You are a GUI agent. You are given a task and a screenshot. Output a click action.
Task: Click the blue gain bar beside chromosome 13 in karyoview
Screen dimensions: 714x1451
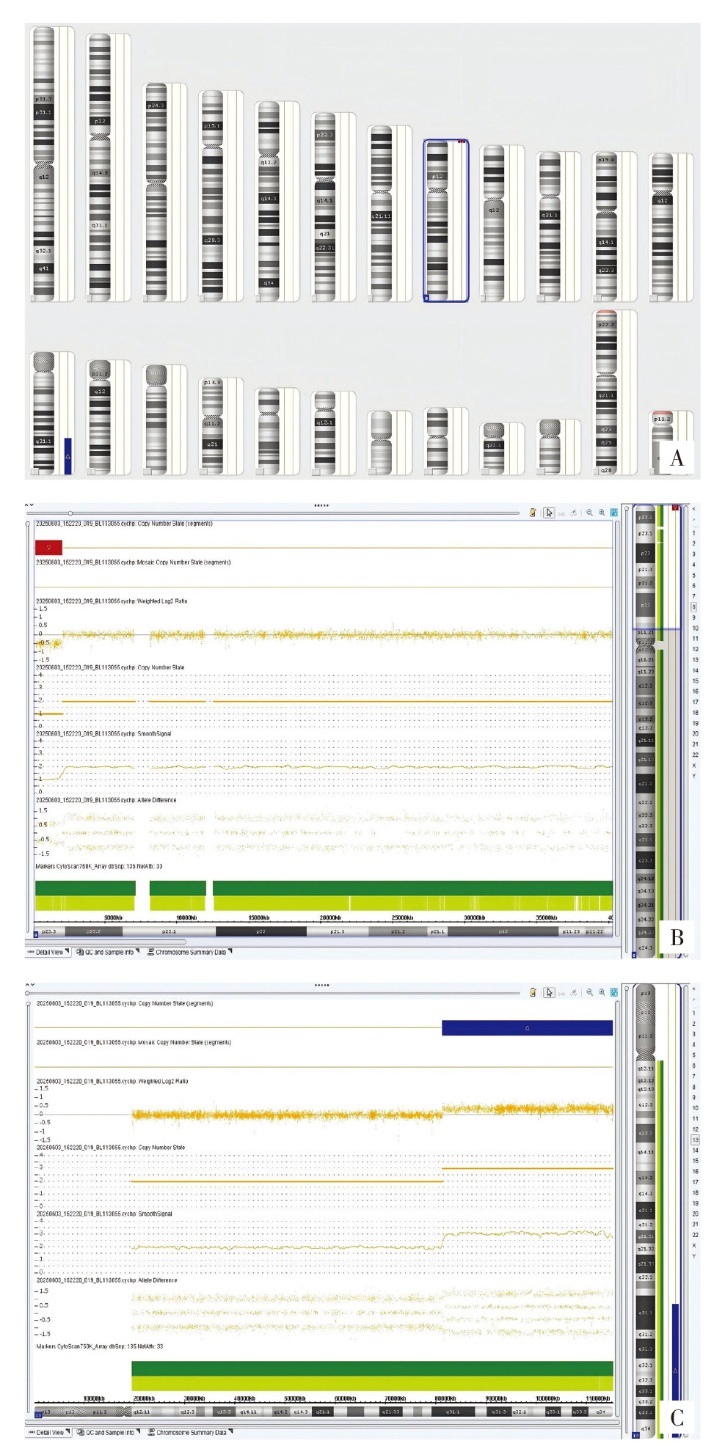(67, 452)
